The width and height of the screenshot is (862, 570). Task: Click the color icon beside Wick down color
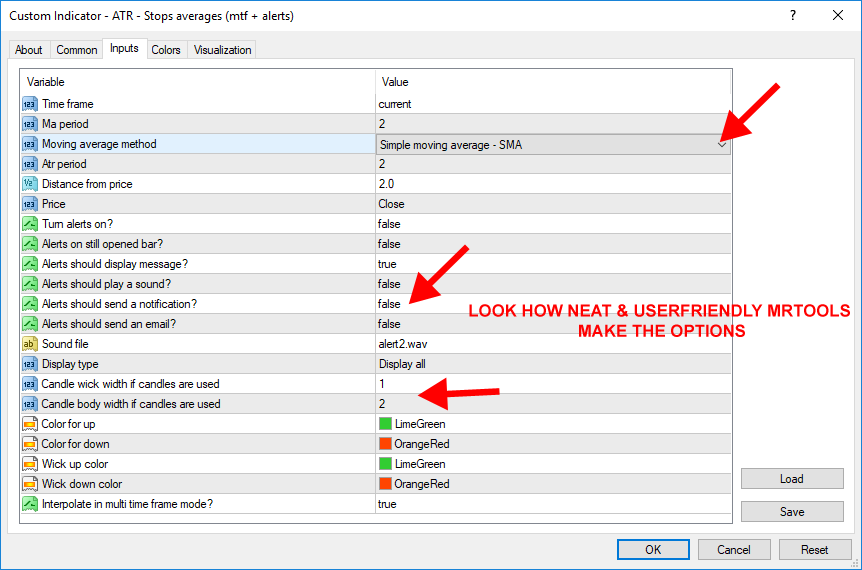[30, 484]
